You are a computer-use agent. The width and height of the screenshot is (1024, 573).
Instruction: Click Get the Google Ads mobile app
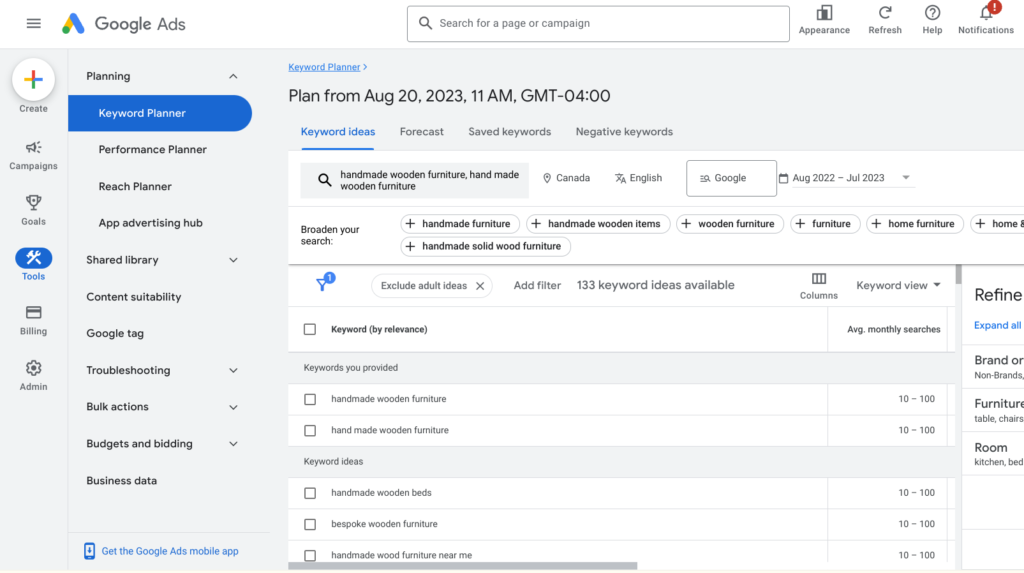170,551
